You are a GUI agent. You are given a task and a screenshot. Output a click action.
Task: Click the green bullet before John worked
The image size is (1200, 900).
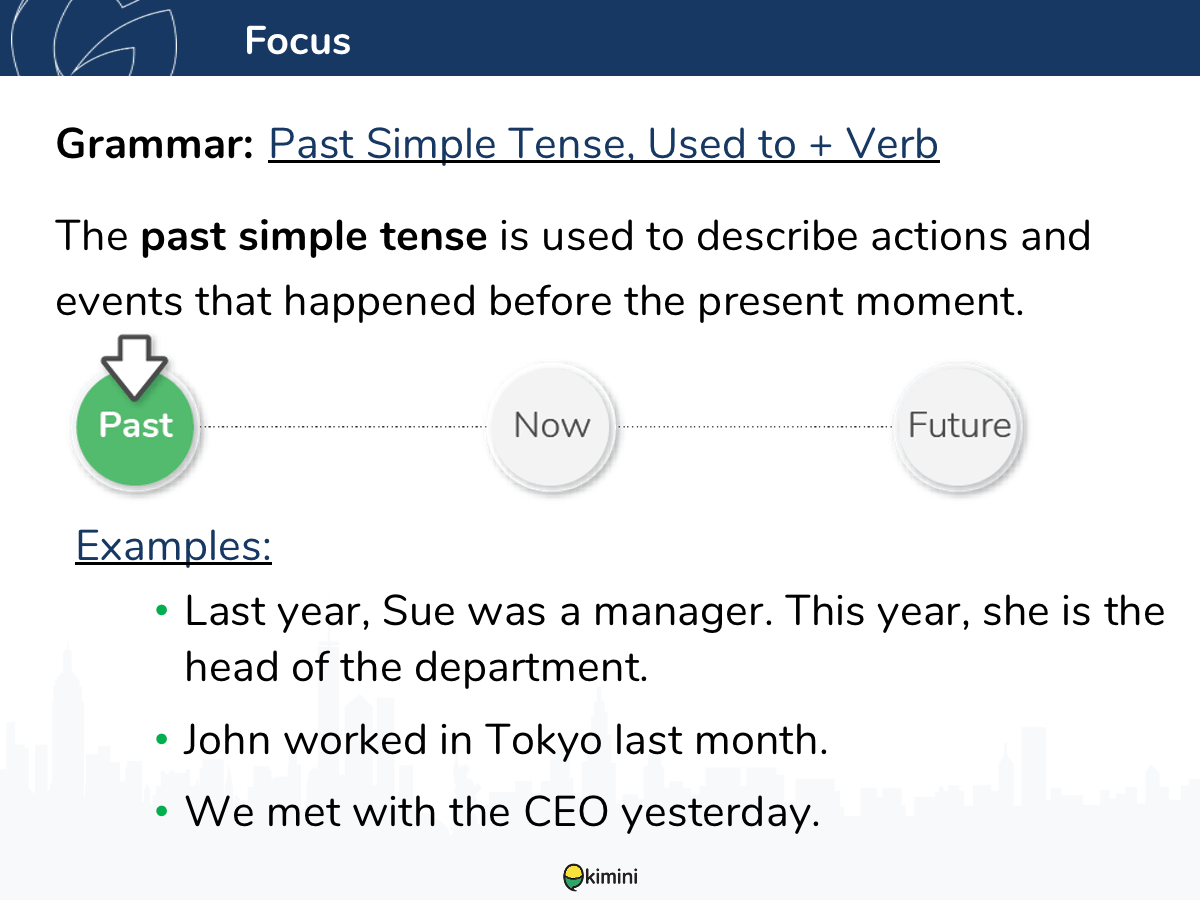(162, 741)
